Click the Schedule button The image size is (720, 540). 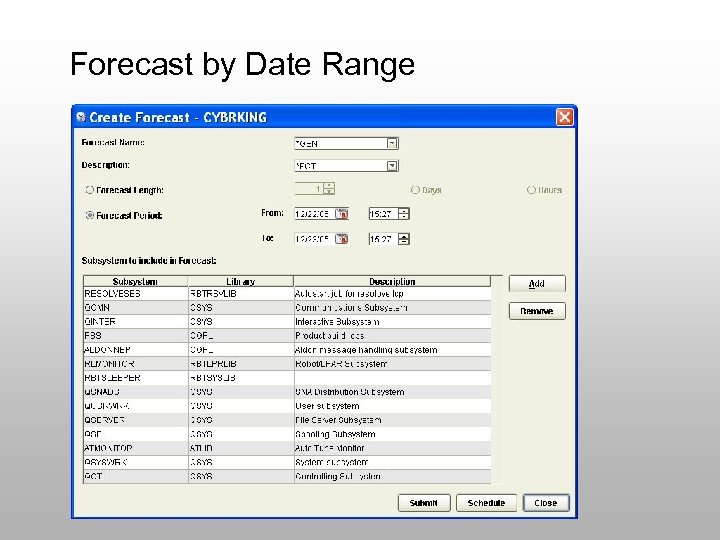[486, 503]
